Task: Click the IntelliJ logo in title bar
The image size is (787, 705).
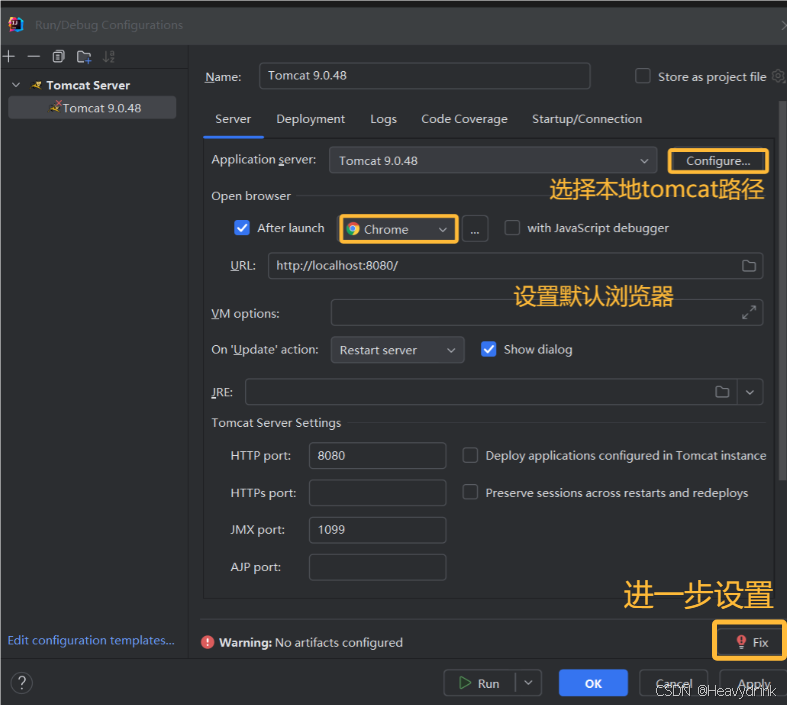Action: (16, 24)
